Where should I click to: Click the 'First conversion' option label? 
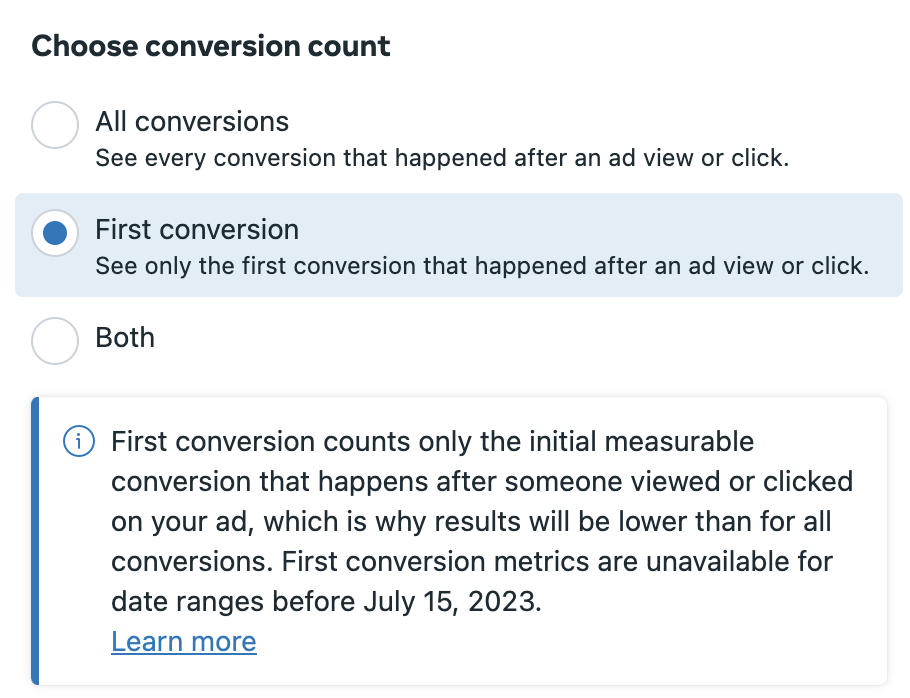[x=197, y=230]
